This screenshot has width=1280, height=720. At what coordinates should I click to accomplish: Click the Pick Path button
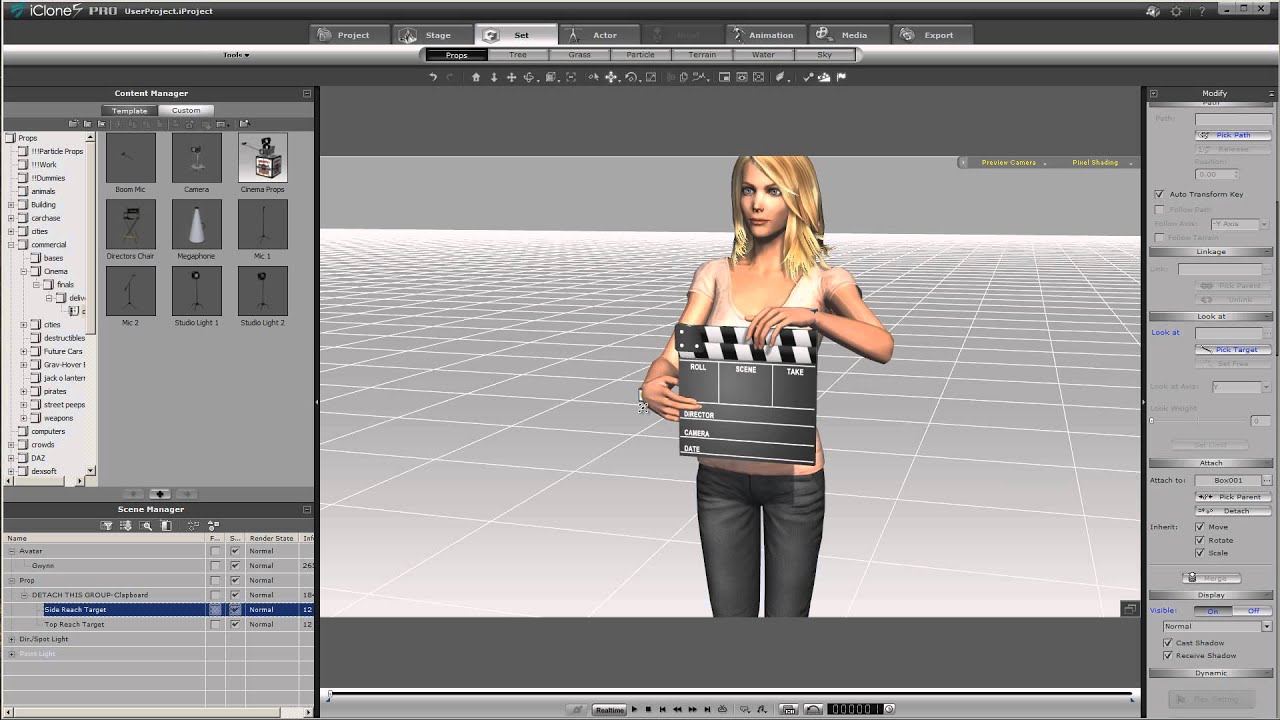pos(1233,135)
